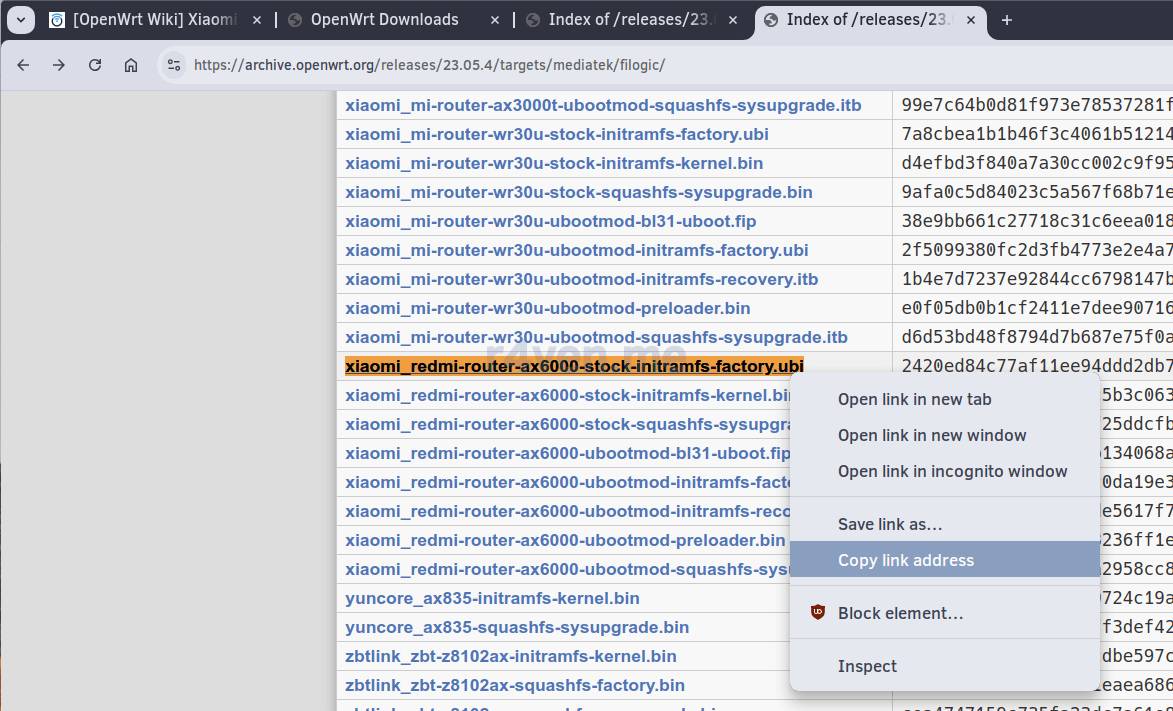Select Open link in incognito window

point(952,471)
